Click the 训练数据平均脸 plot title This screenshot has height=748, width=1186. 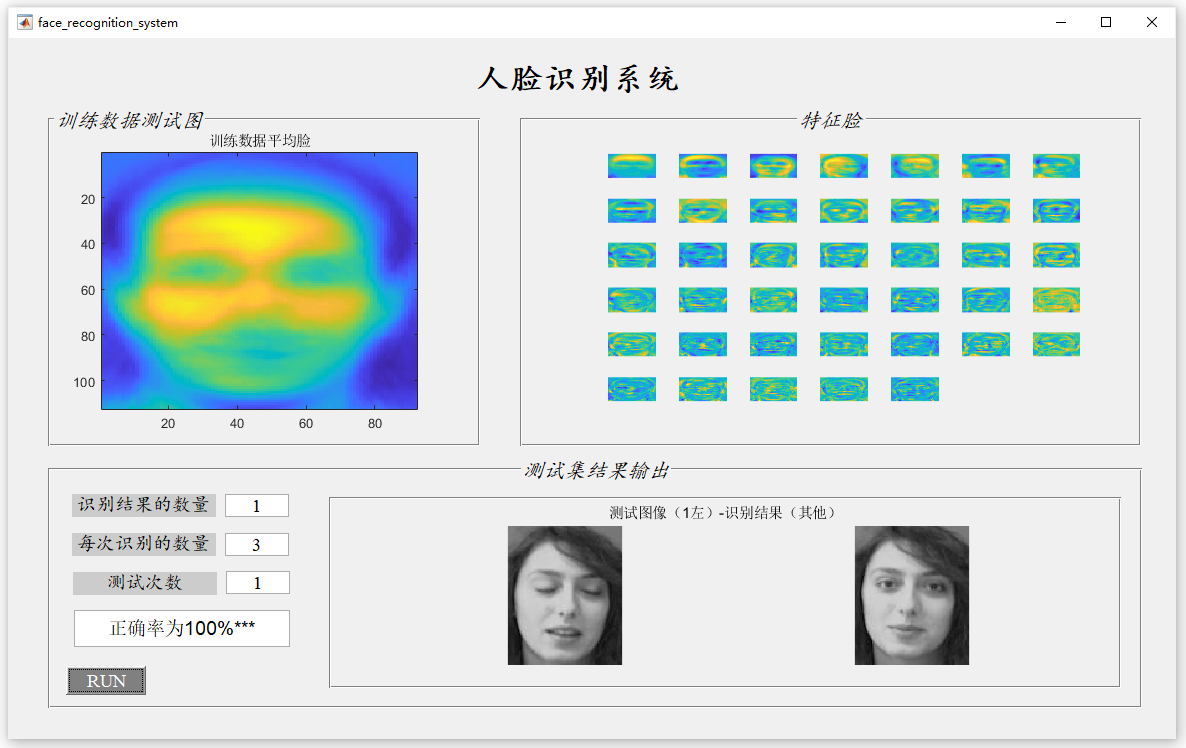point(260,141)
